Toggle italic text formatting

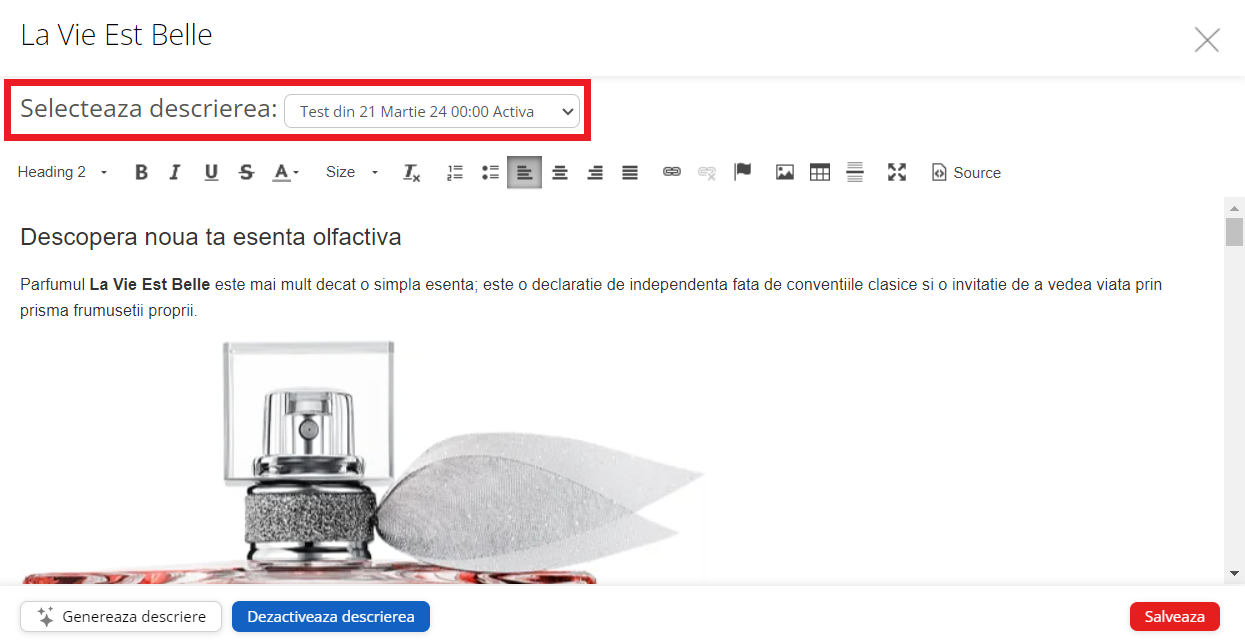[175, 173]
